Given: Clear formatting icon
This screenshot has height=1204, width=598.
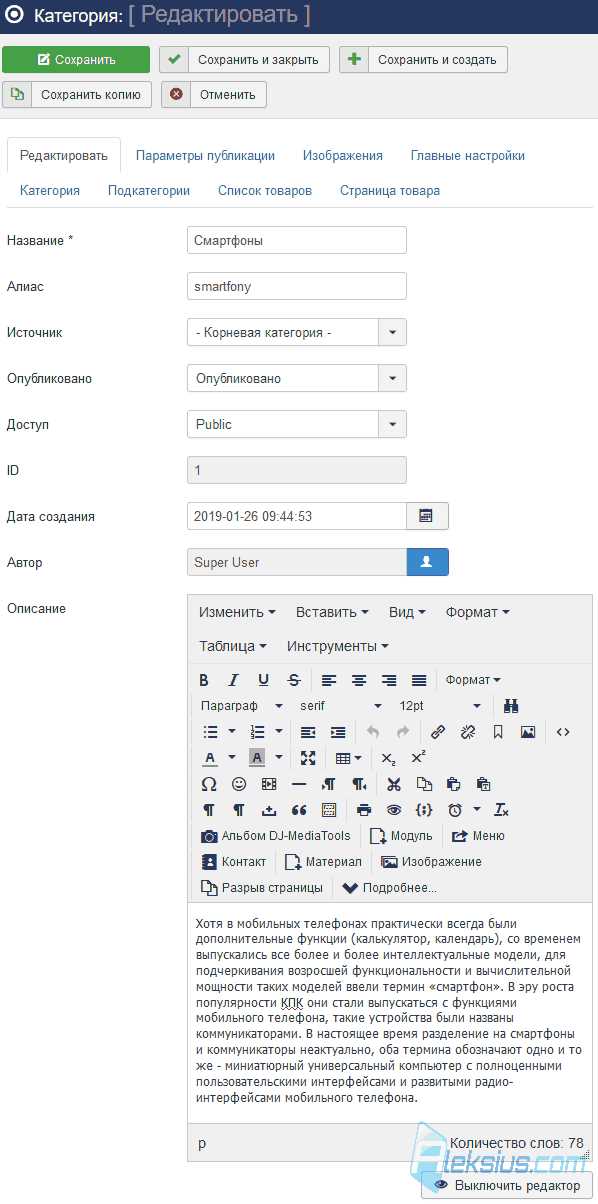Looking at the screenshot, I should tap(502, 810).
